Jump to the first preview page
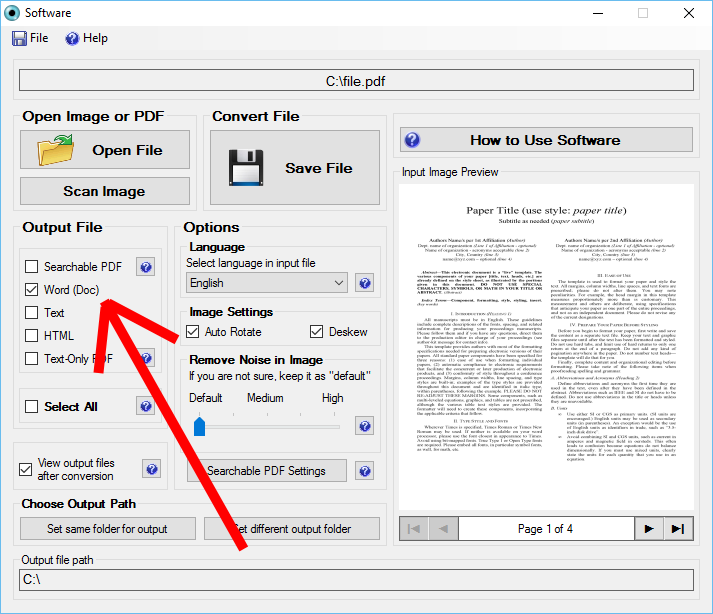The width and height of the screenshot is (713, 614). point(414,528)
